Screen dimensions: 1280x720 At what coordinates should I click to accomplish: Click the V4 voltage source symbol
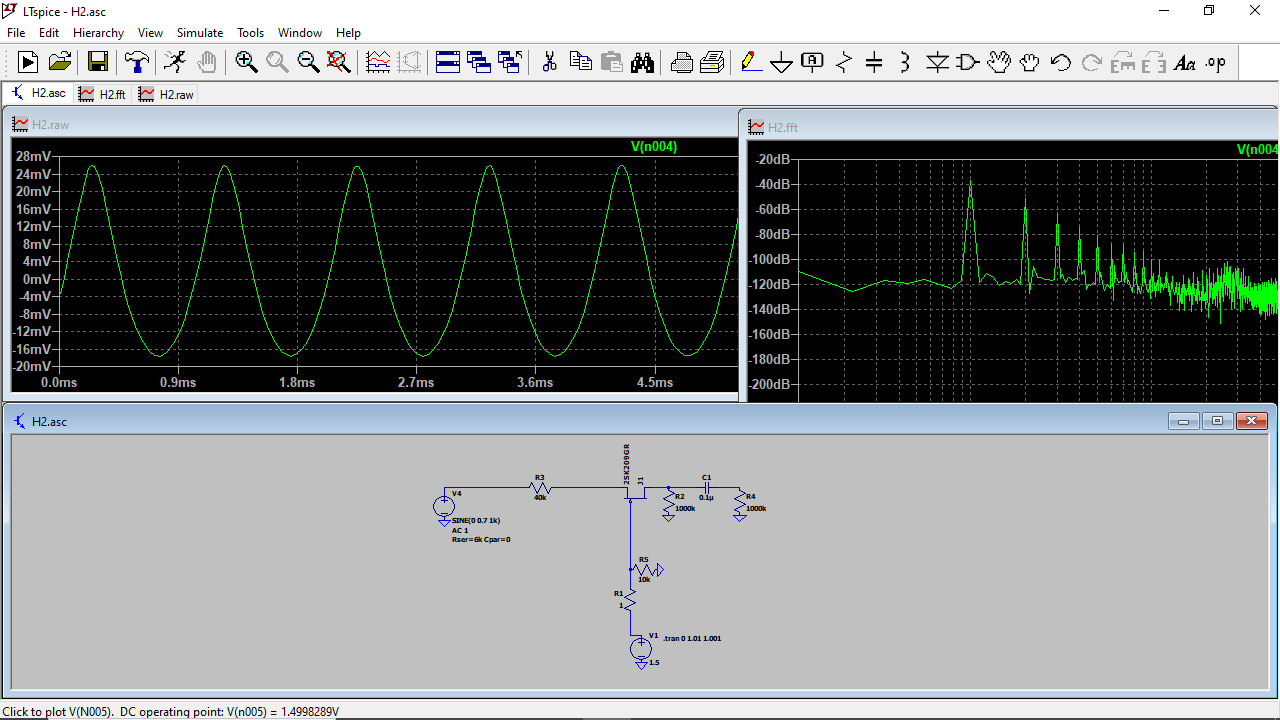point(444,506)
